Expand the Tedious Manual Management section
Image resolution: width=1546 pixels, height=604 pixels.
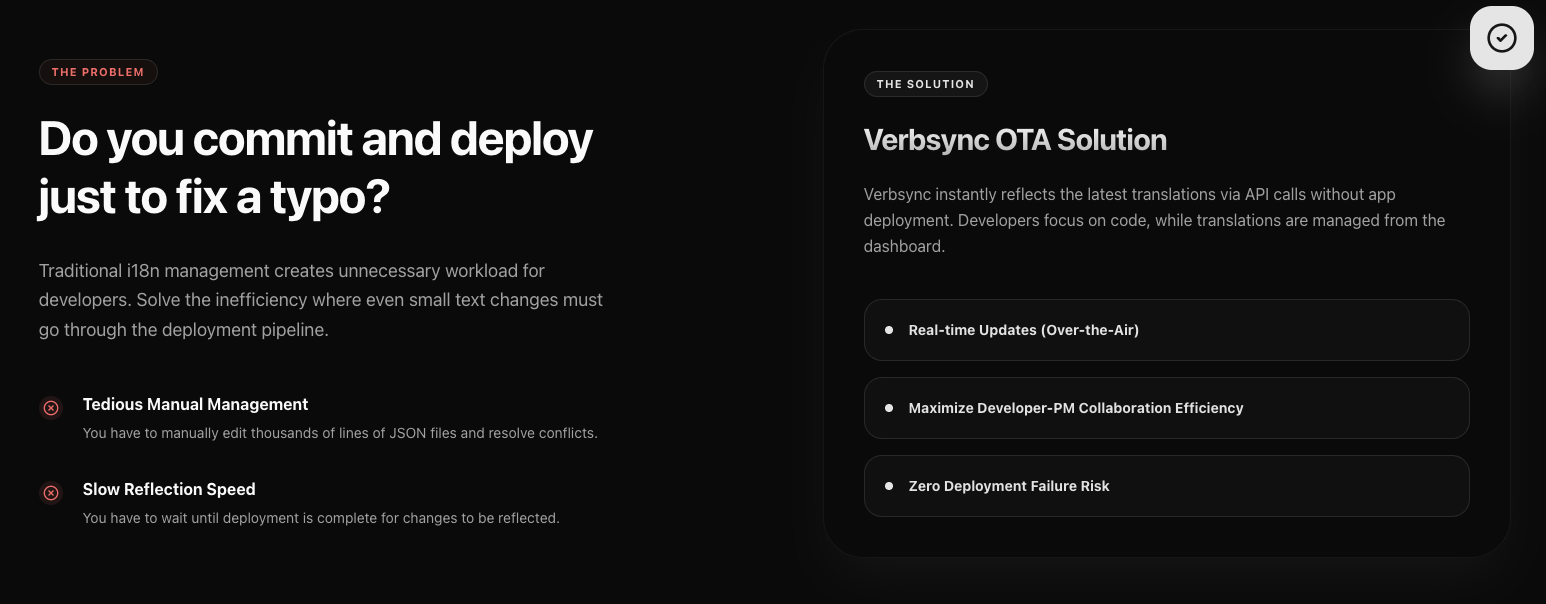[195, 404]
